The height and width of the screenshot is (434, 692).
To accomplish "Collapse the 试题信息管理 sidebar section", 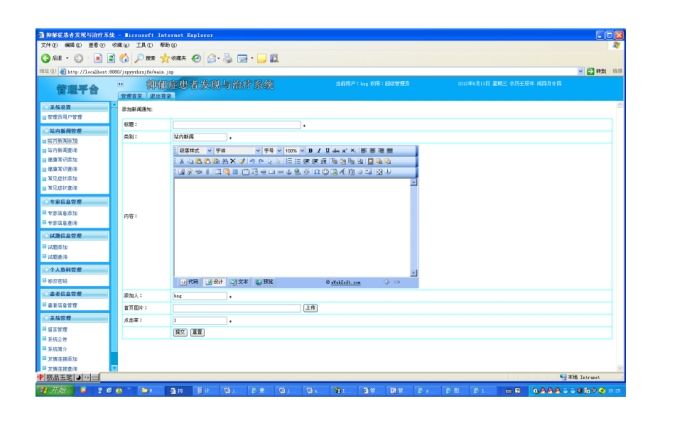I will pos(75,236).
